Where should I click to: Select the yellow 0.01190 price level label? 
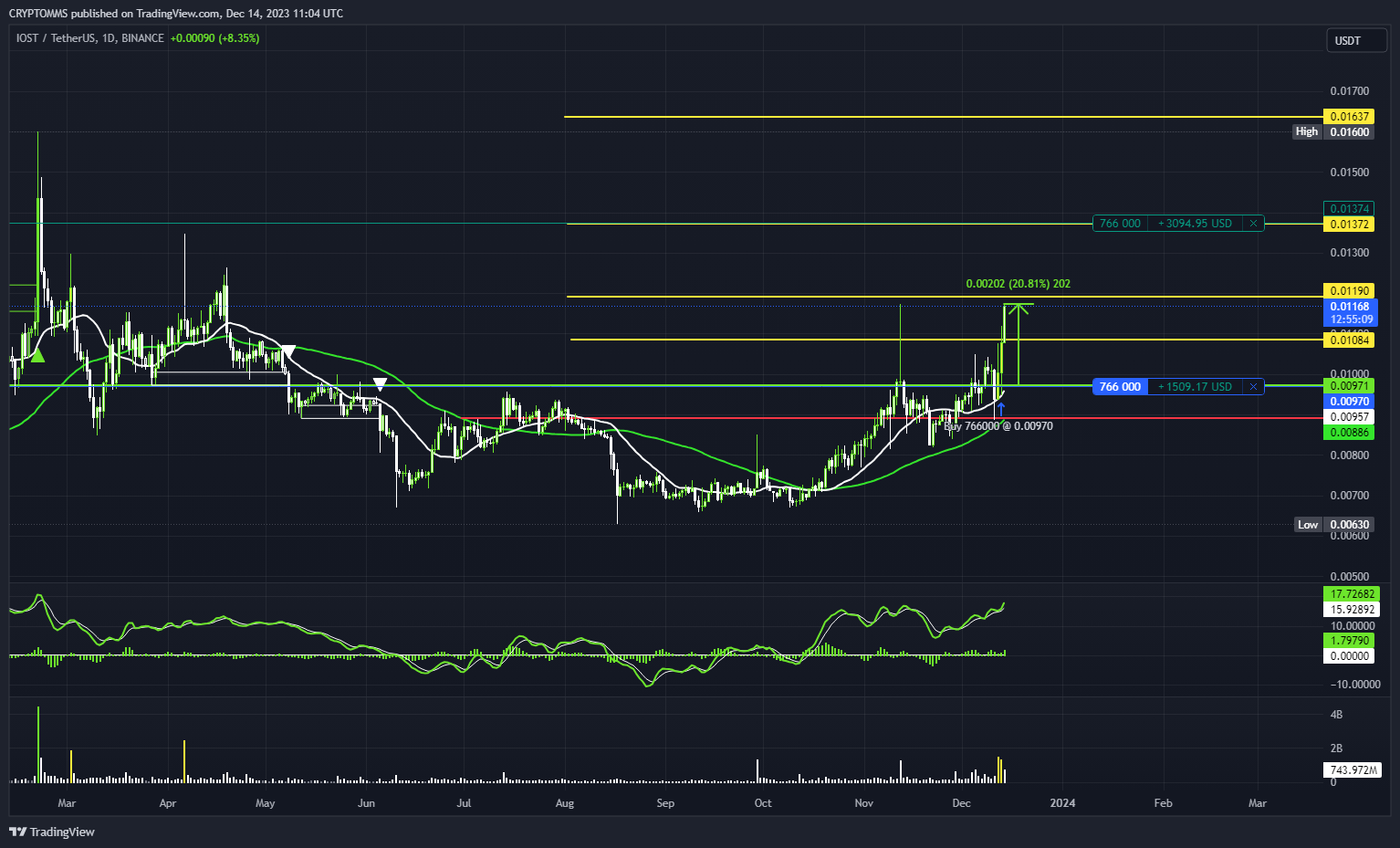coord(1349,291)
